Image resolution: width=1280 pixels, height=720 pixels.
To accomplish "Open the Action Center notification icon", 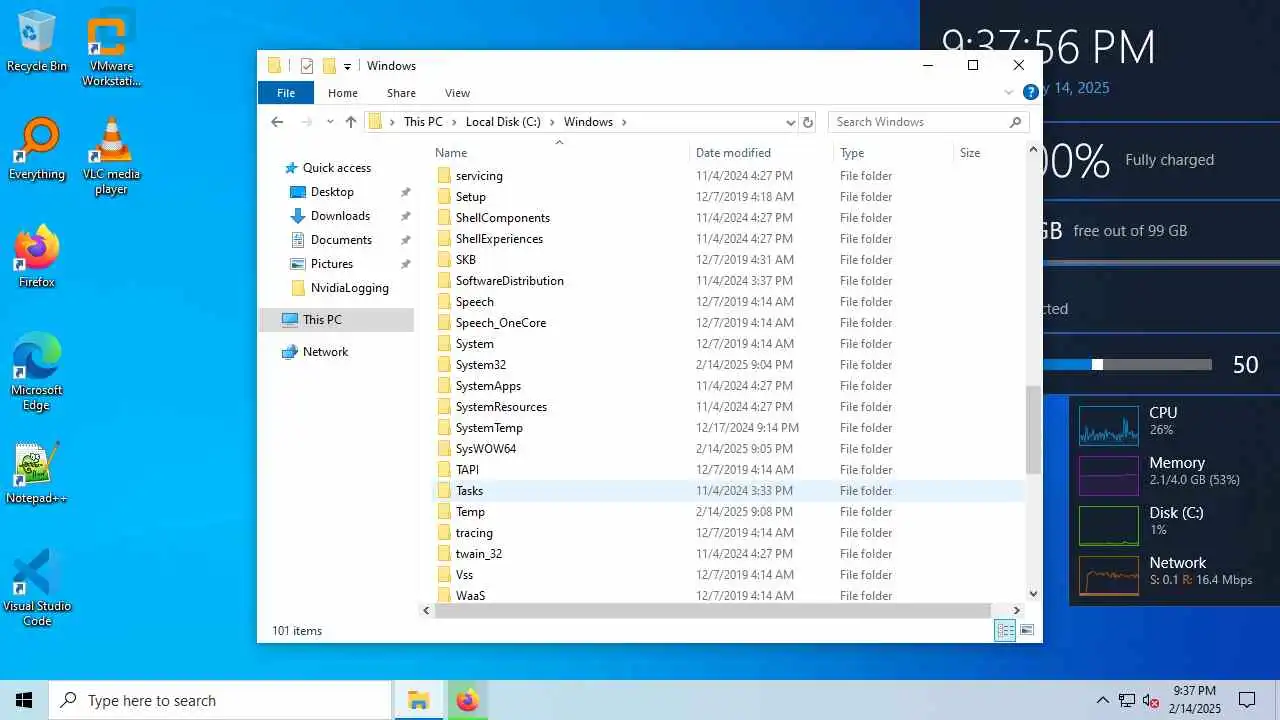I will tap(1247, 700).
